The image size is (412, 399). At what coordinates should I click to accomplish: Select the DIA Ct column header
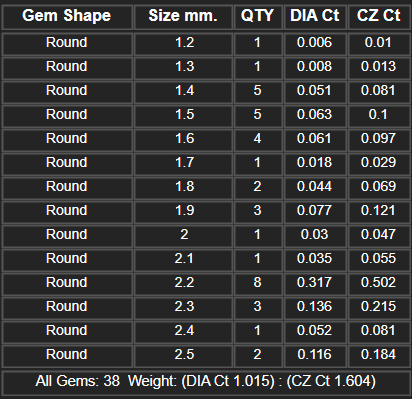(315, 16)
